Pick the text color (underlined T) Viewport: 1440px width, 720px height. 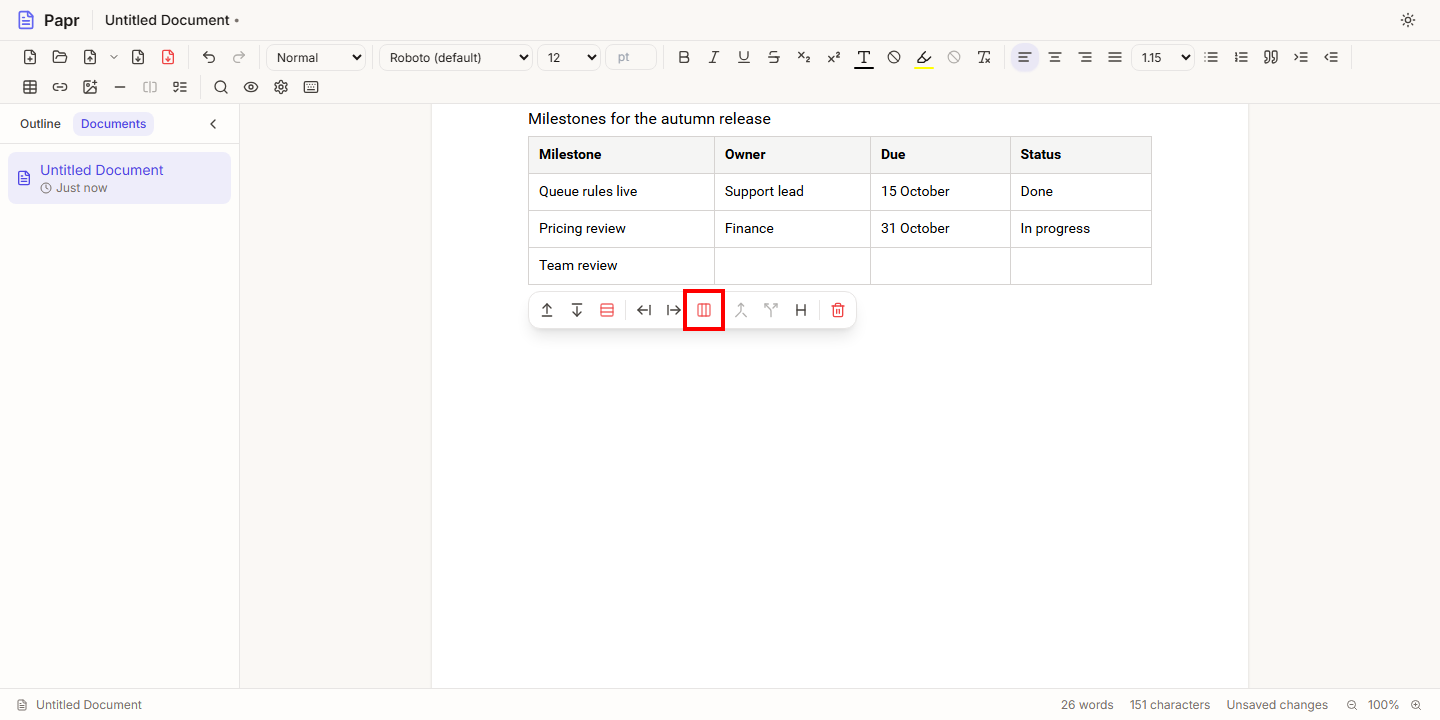pyautogui.click(x=864, y=57)
